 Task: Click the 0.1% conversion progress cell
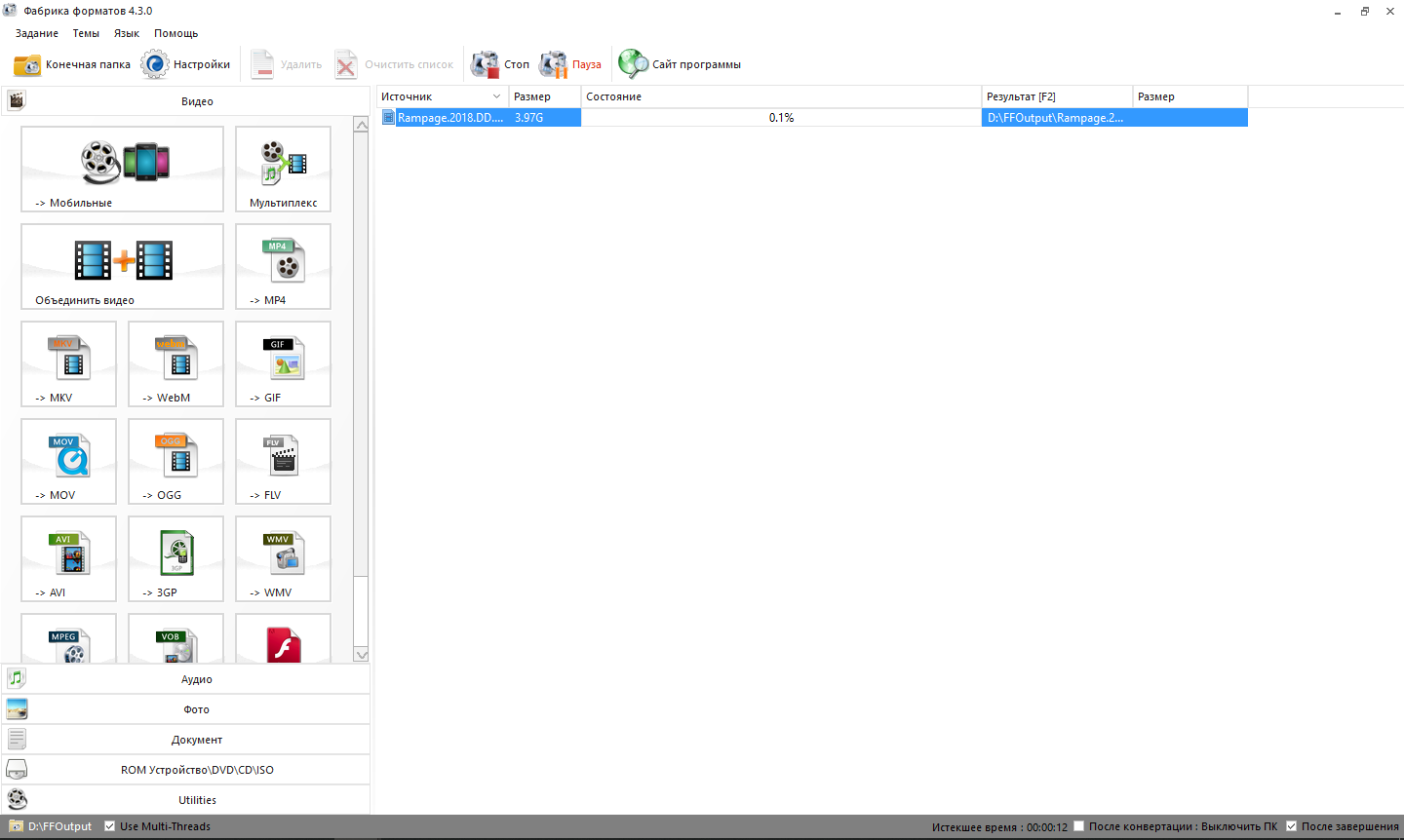[781, 118]
